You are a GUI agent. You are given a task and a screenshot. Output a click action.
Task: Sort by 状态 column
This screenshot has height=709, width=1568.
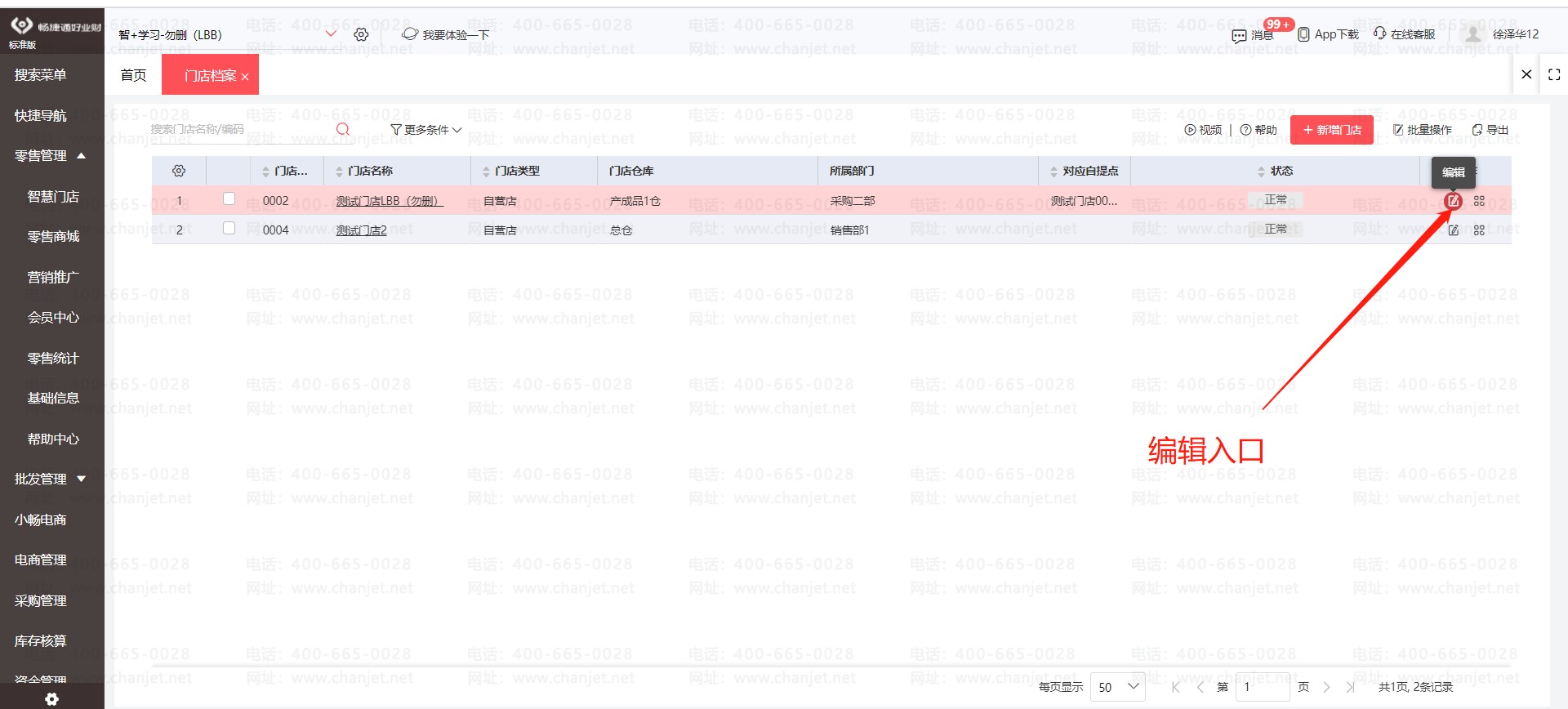point(1262,172)
